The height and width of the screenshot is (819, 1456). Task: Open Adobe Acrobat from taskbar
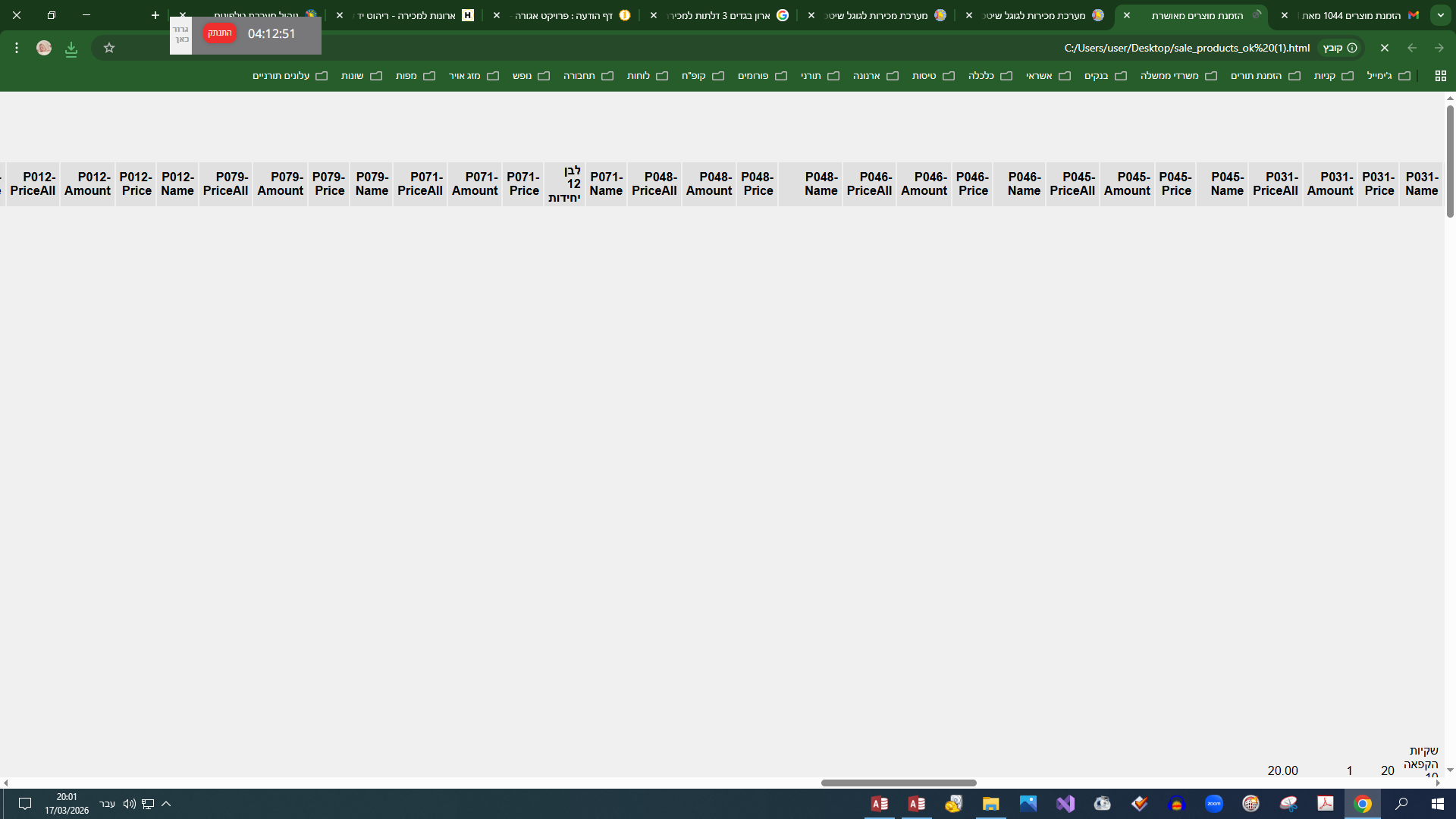pos(1325,804)
